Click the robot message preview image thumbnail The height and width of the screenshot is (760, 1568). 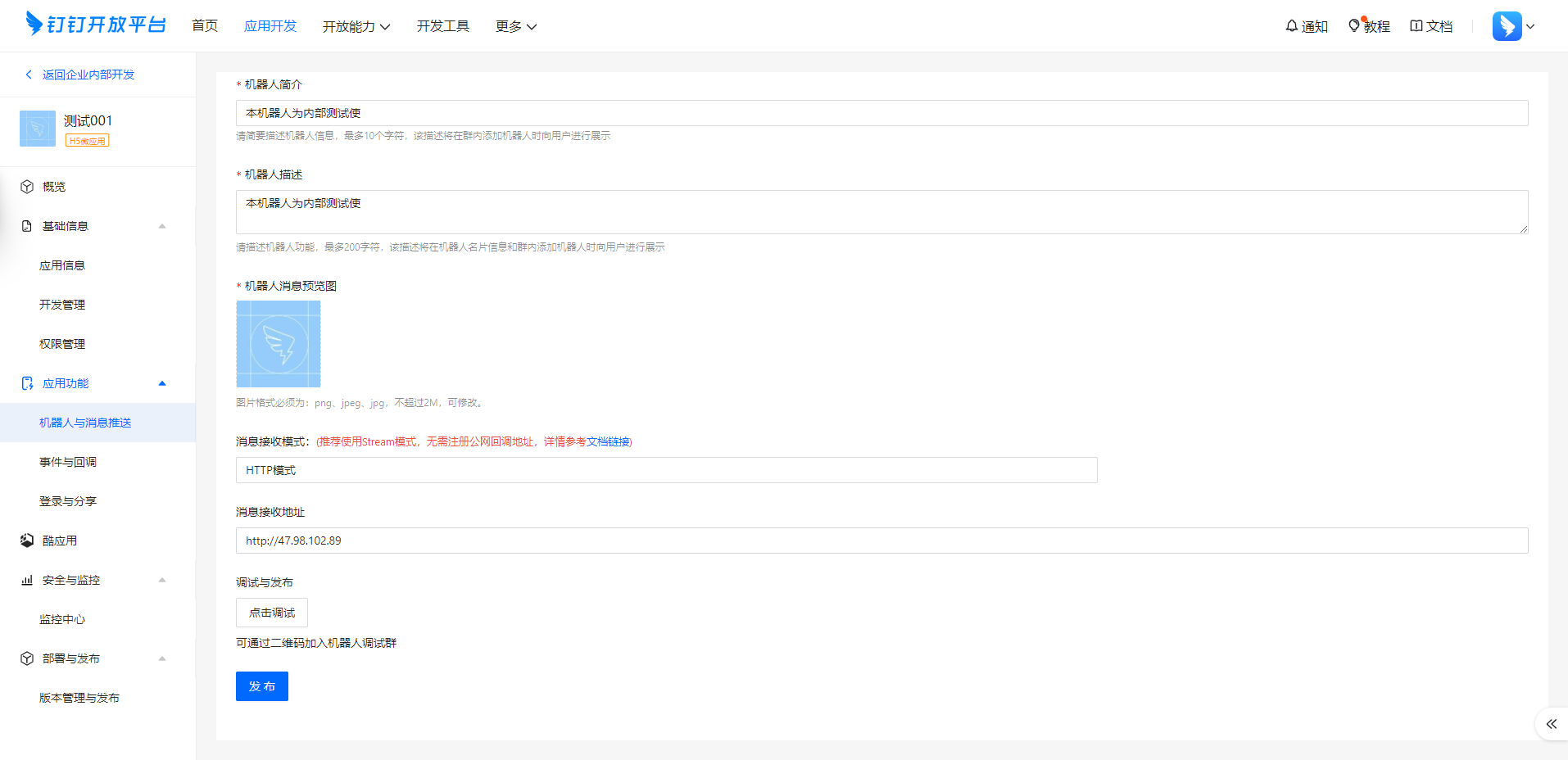tap(279, 344)
